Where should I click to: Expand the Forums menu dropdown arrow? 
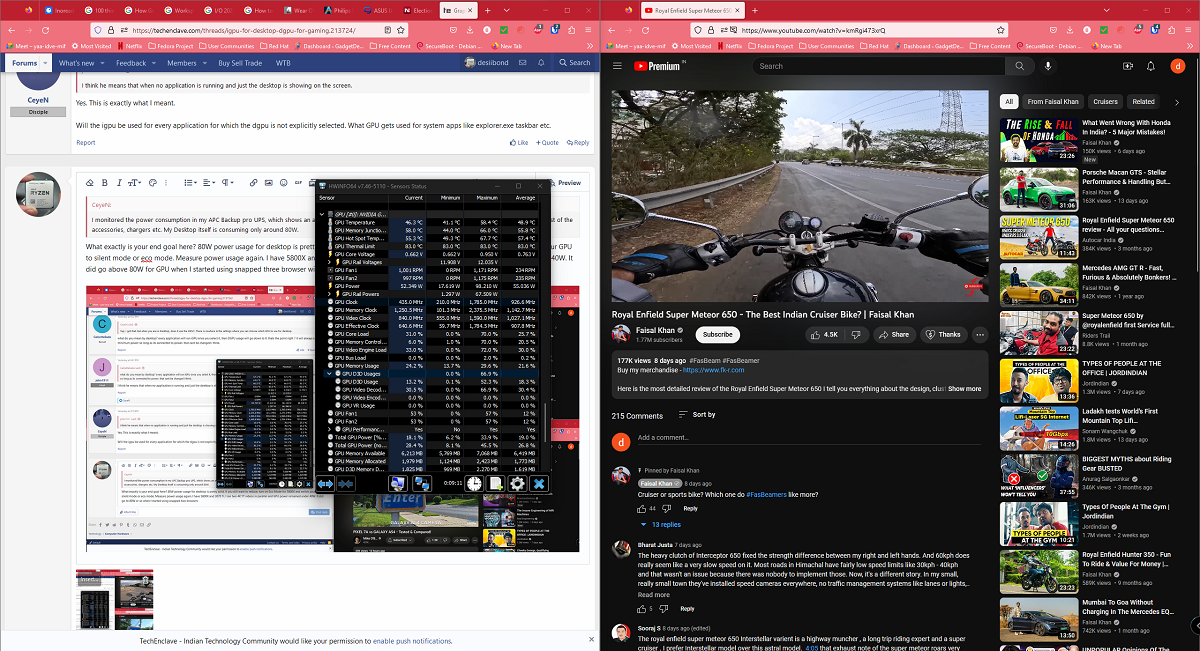coord(43,63)
